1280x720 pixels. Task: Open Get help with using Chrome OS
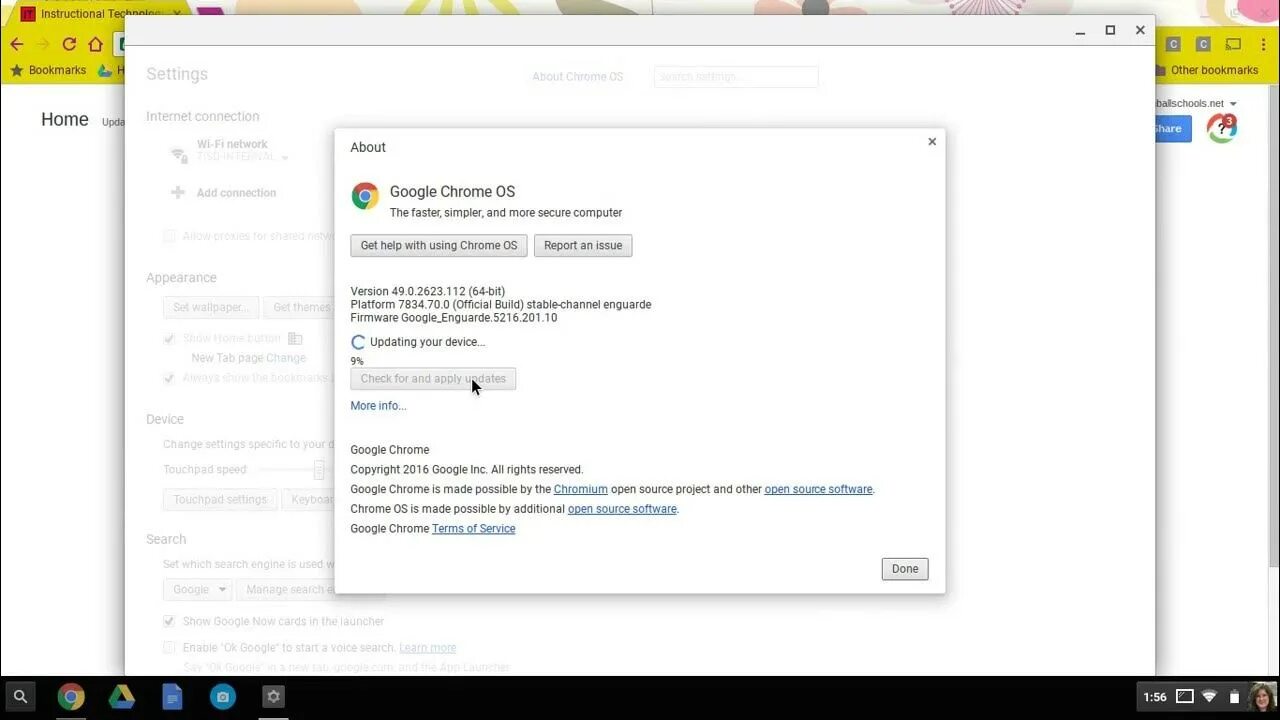click(x=439, y=245)
